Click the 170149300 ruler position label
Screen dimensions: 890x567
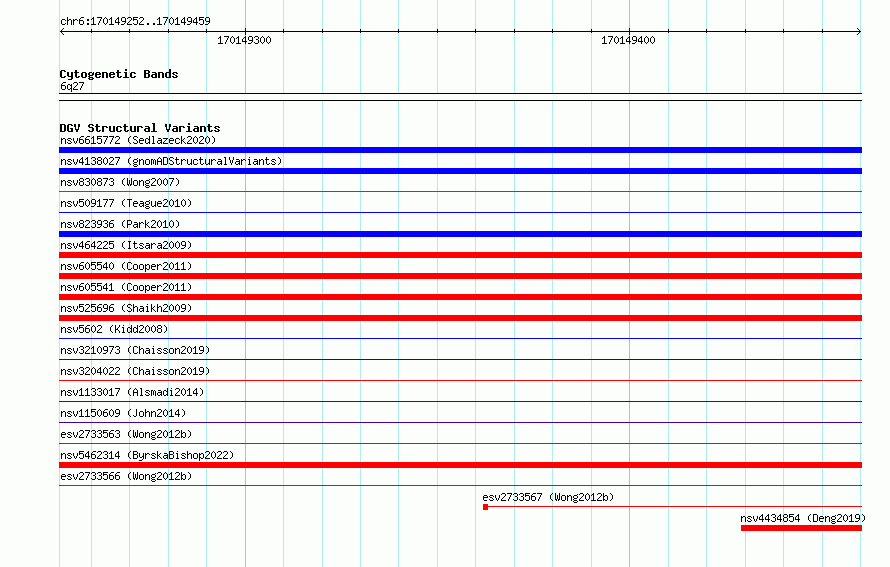[x=244, y=40]
